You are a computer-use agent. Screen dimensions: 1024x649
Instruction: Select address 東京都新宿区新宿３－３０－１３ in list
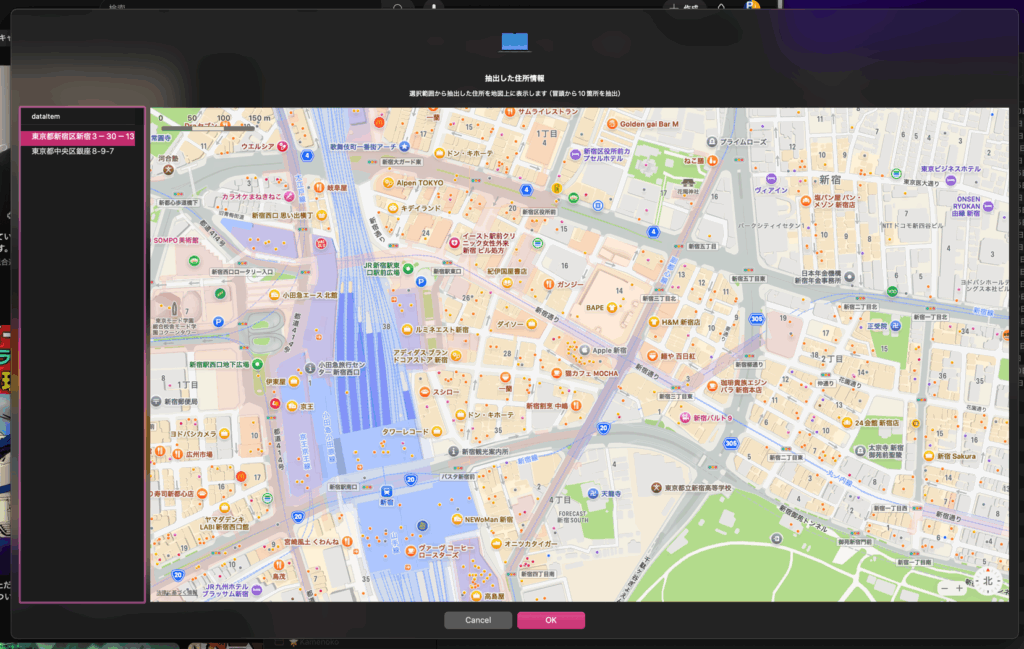82,137
